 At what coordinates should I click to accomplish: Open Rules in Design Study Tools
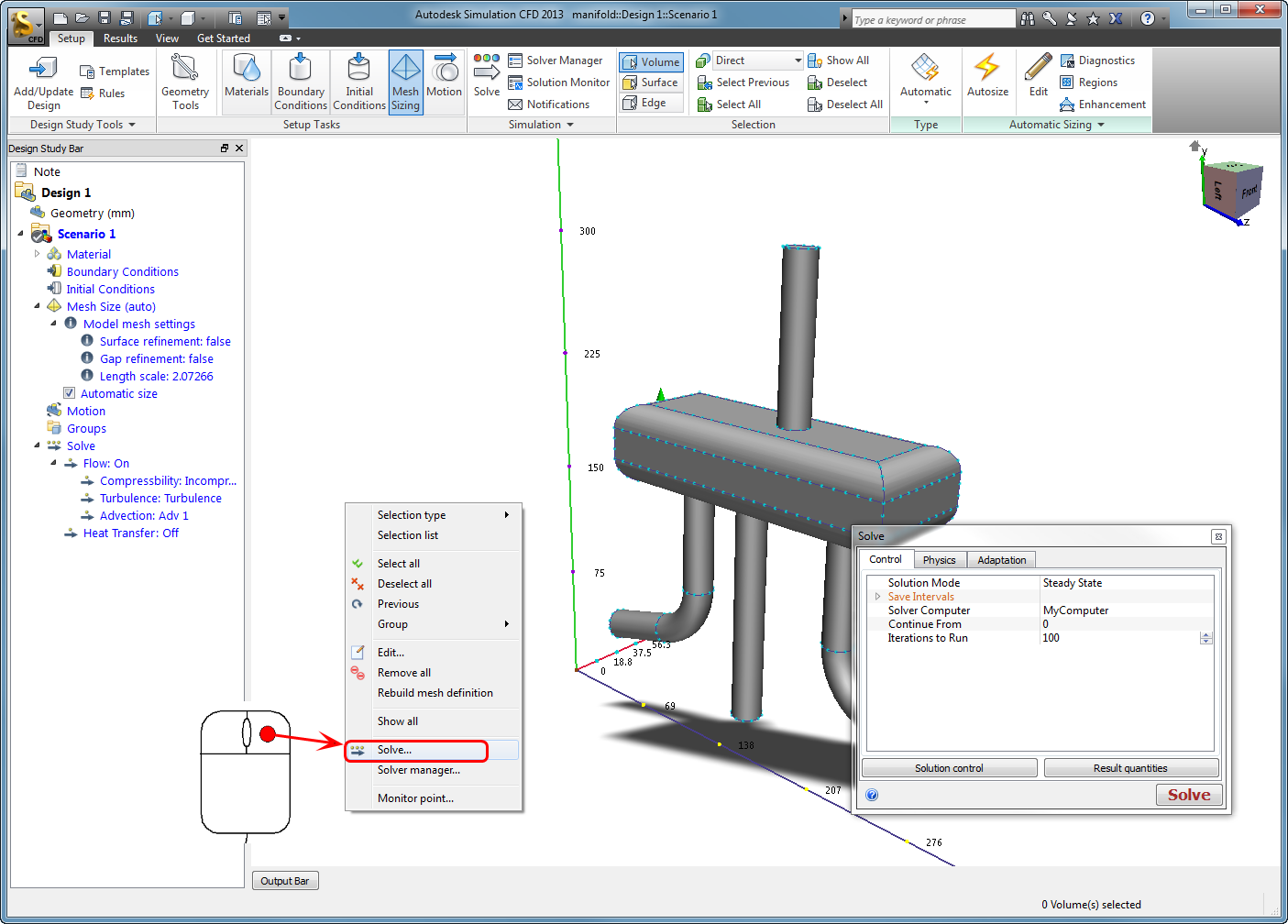click(103, 93)
